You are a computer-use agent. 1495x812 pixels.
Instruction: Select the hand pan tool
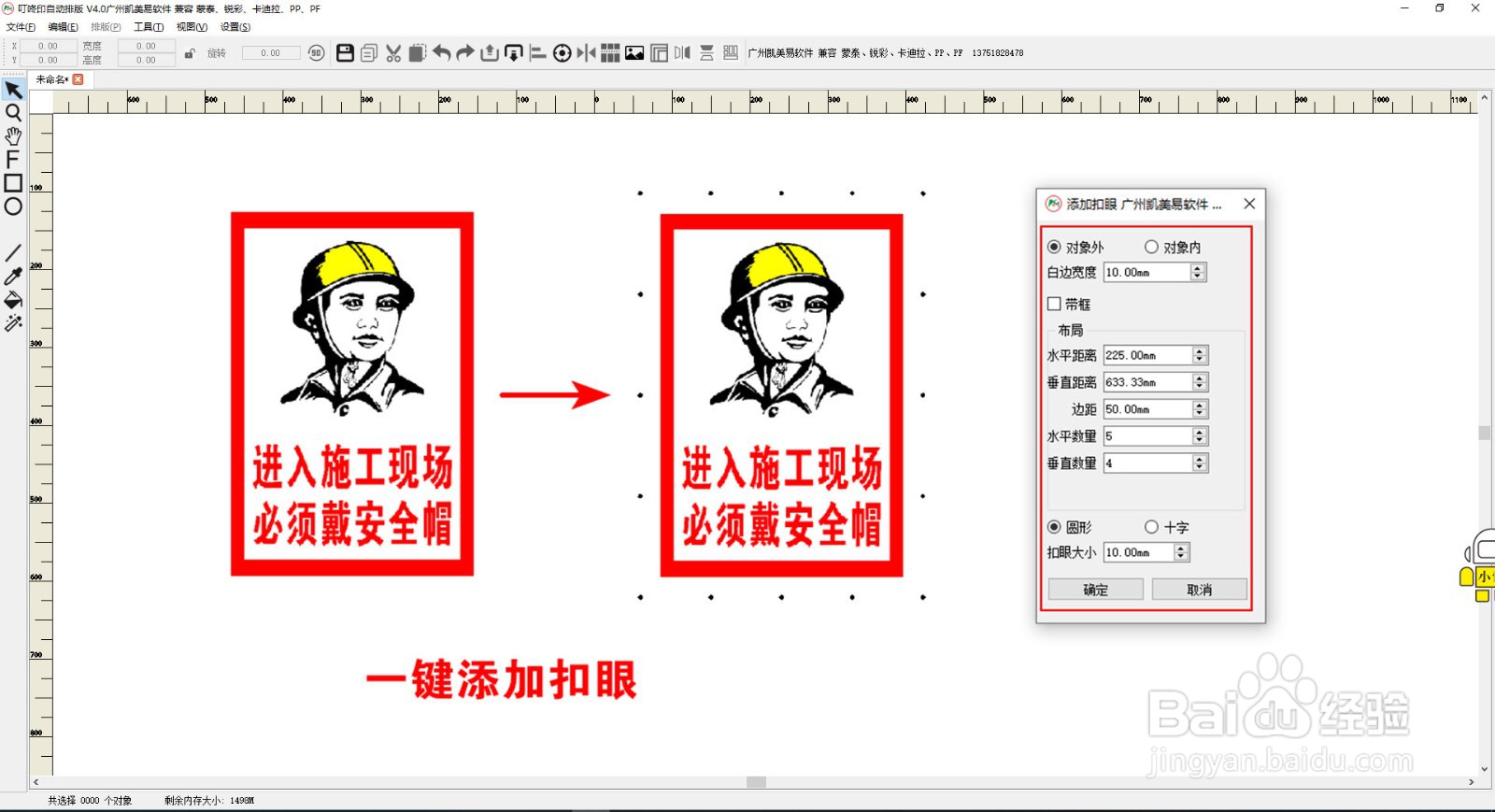(x=13, y=136)
